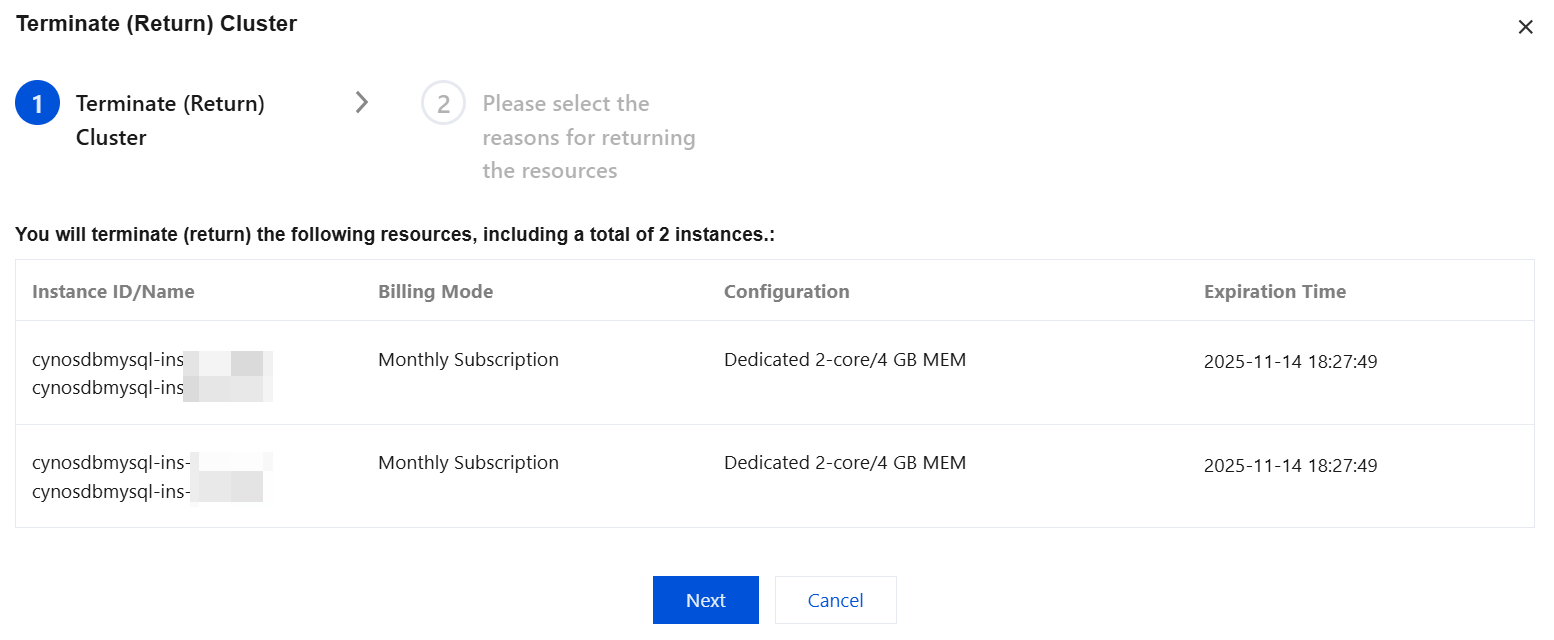The image size is (1554, 640).
Task: Click the 'Instance ID/Name' column header
Action: pos(113,292)
